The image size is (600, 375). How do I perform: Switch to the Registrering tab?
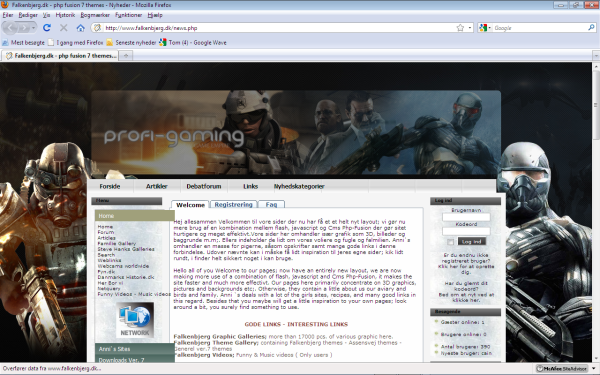point(233,205)
